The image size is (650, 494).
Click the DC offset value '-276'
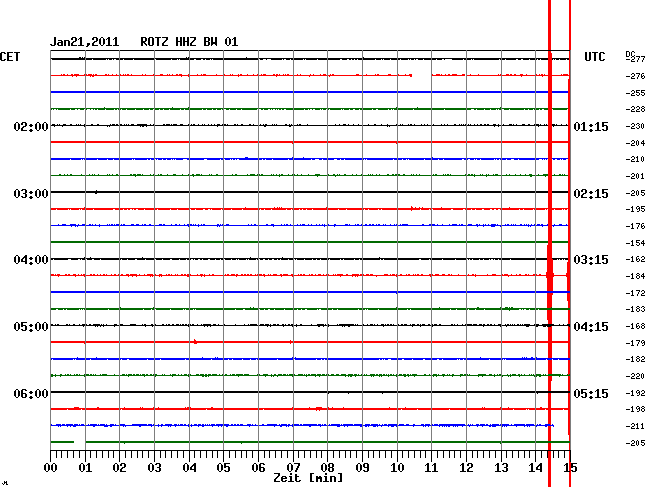point(635,76)
